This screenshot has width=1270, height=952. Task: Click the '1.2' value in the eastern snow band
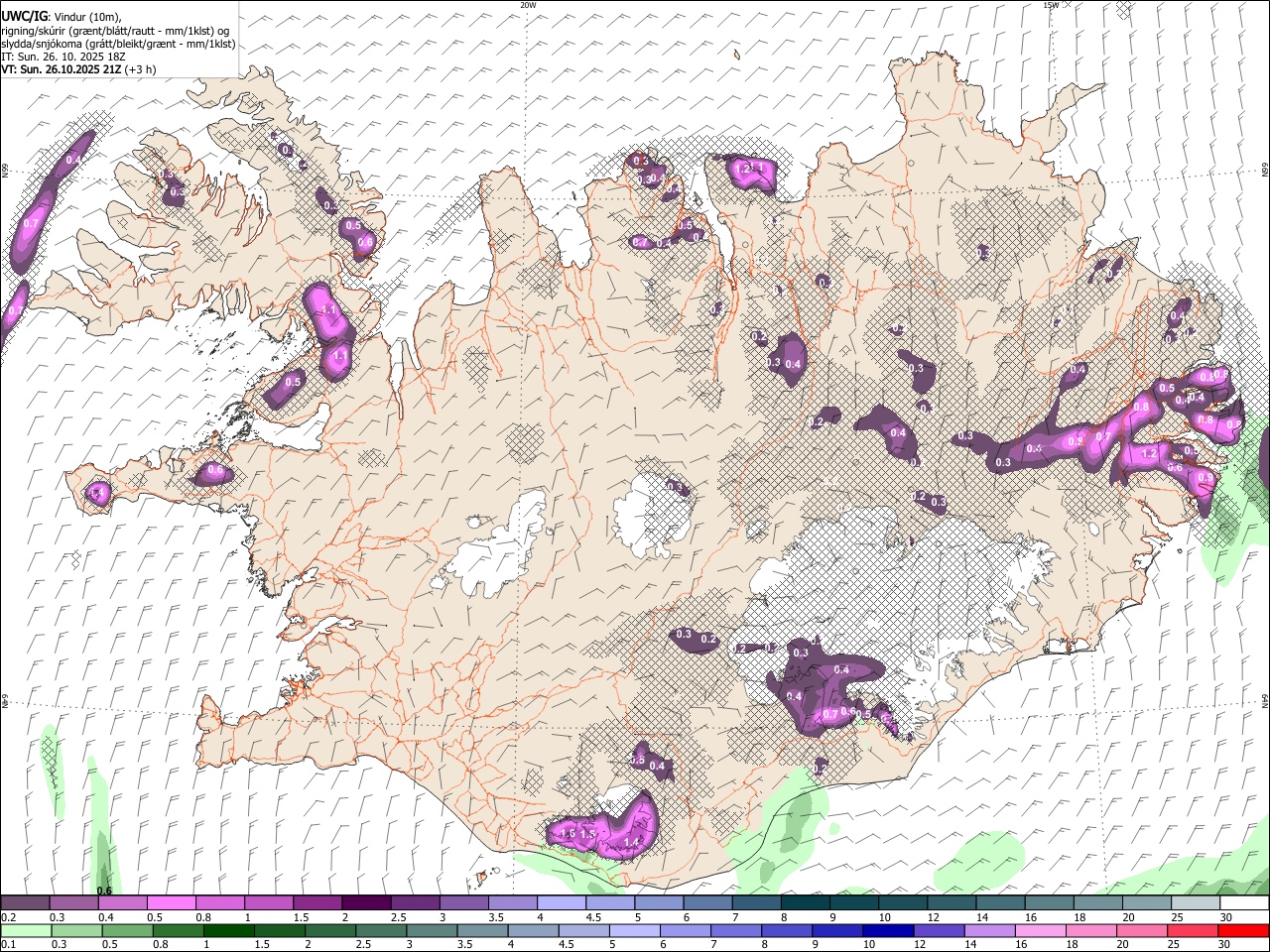1150,453
